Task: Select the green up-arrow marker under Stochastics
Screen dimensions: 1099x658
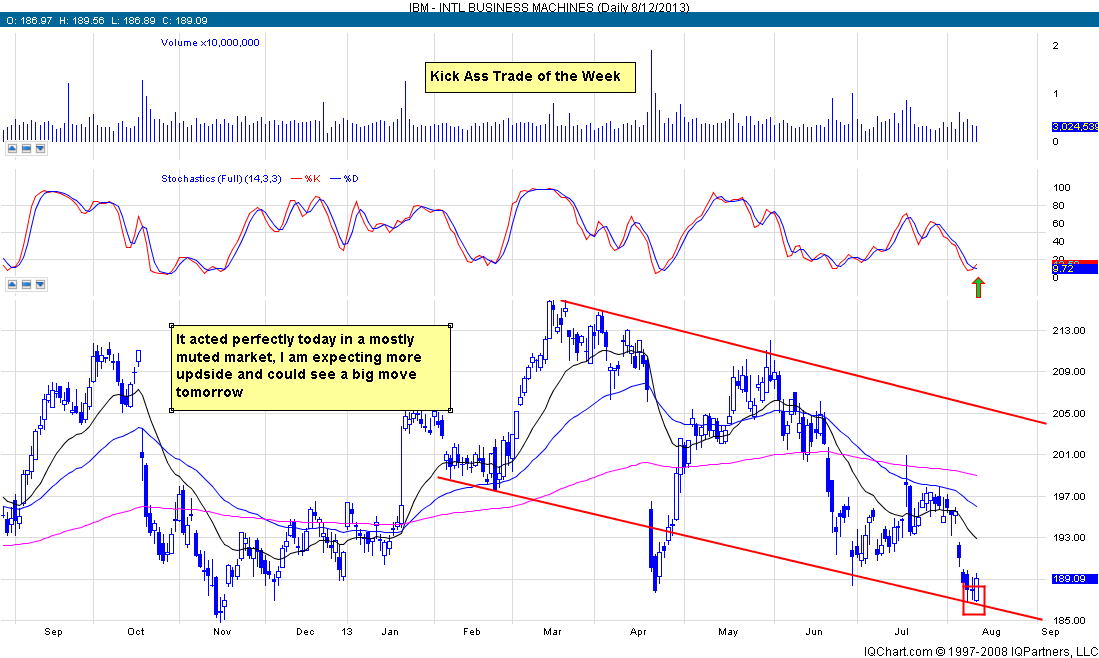Action: pos(979,288)
